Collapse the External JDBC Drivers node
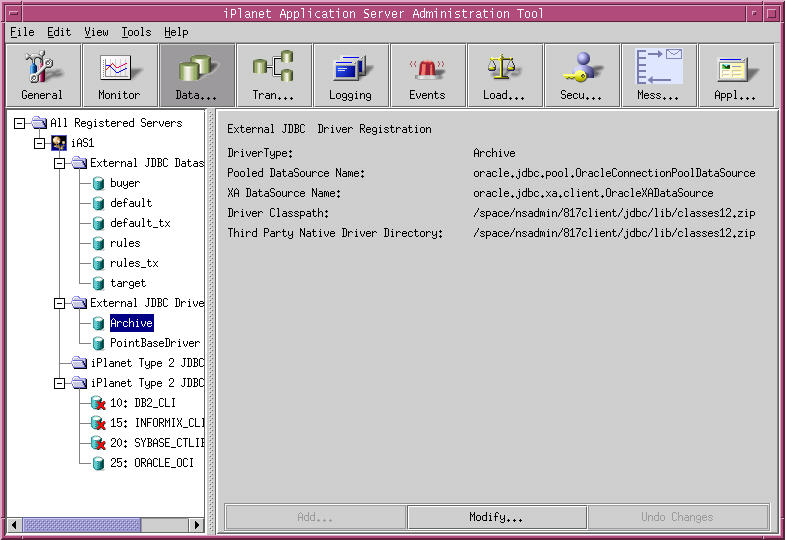Screen dimensions: 785x540 point(60,303)
